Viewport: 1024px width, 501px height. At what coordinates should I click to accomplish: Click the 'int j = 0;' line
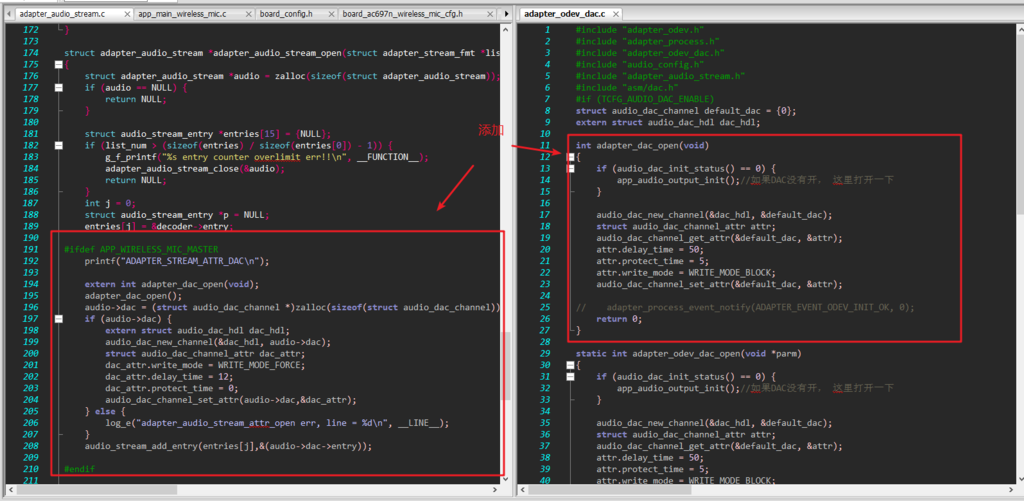point(110,203)
